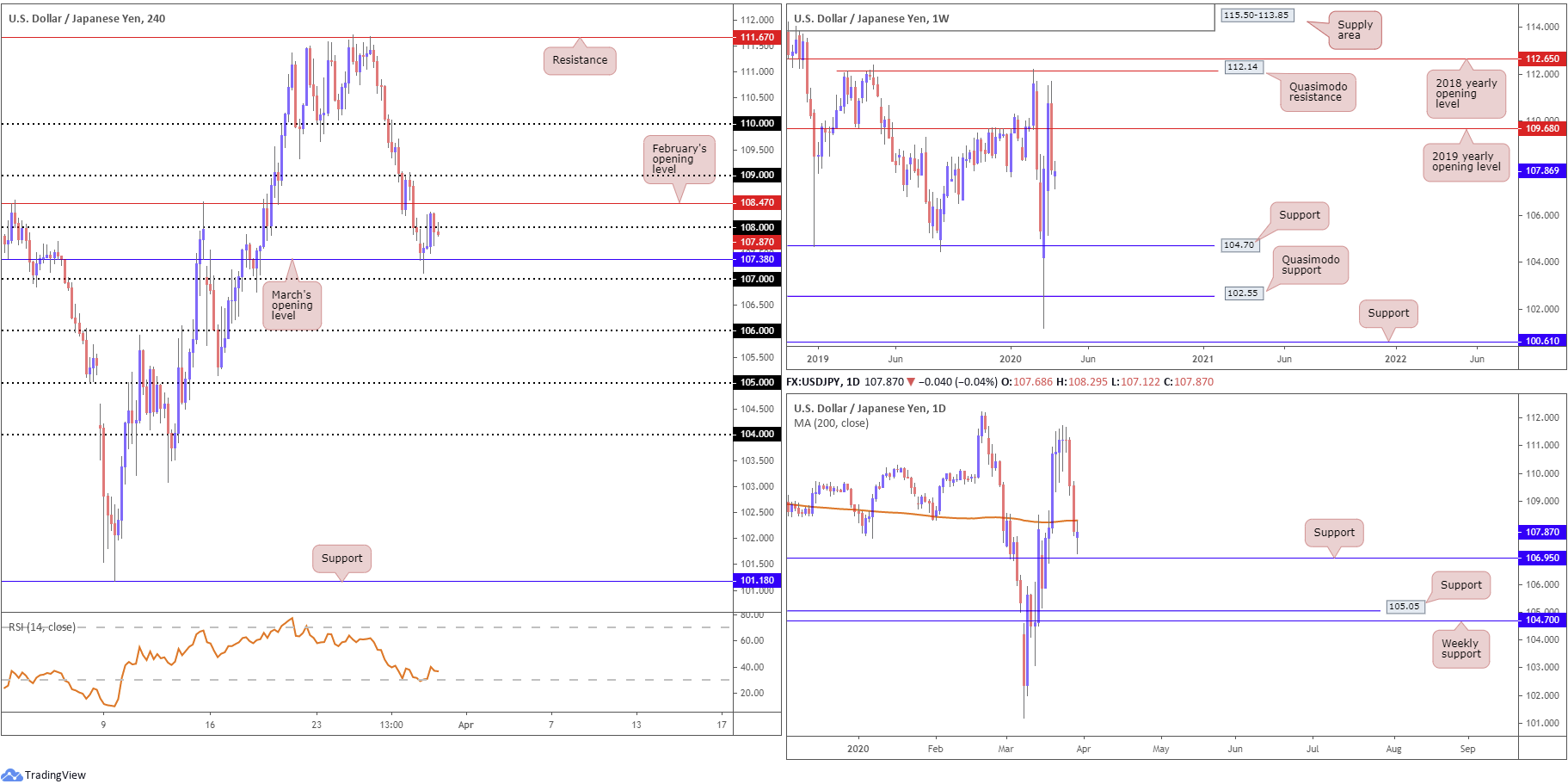The image size is (1568, 784).
Task: Click the RSI (14, close) indicator label
Action: [42, 627]
